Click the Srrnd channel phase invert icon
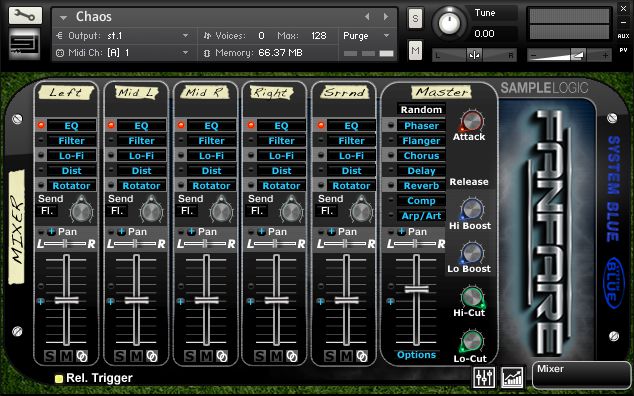This screenshot has width=634, height=396. tap(362, 356)
